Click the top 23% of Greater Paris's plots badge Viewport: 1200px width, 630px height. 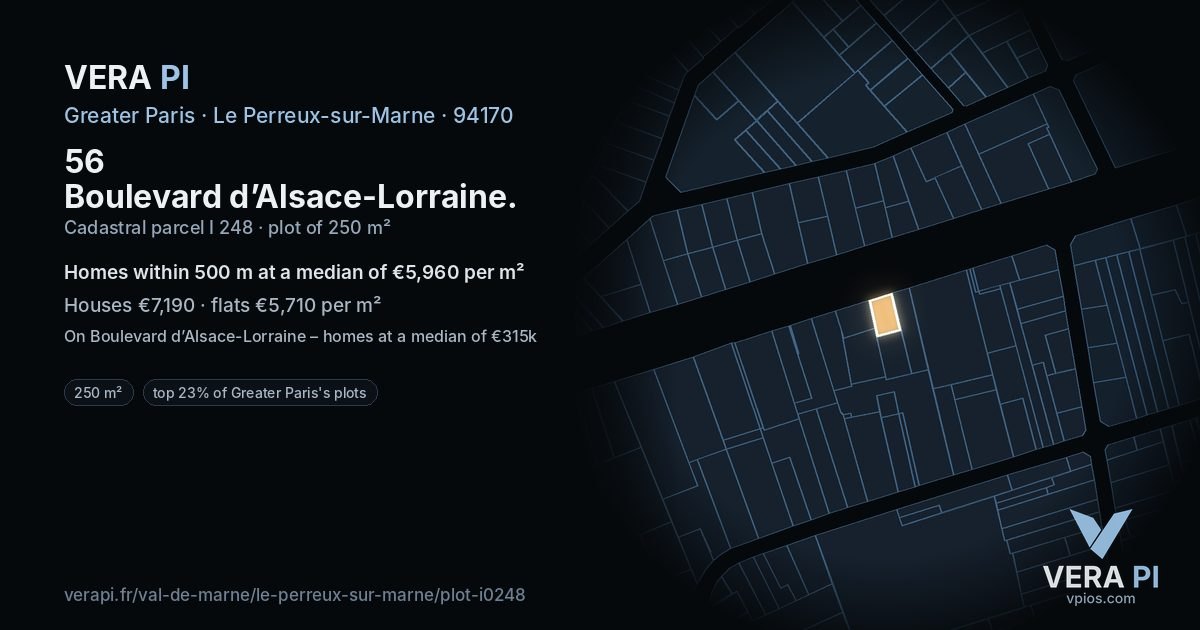click(260, 393)
